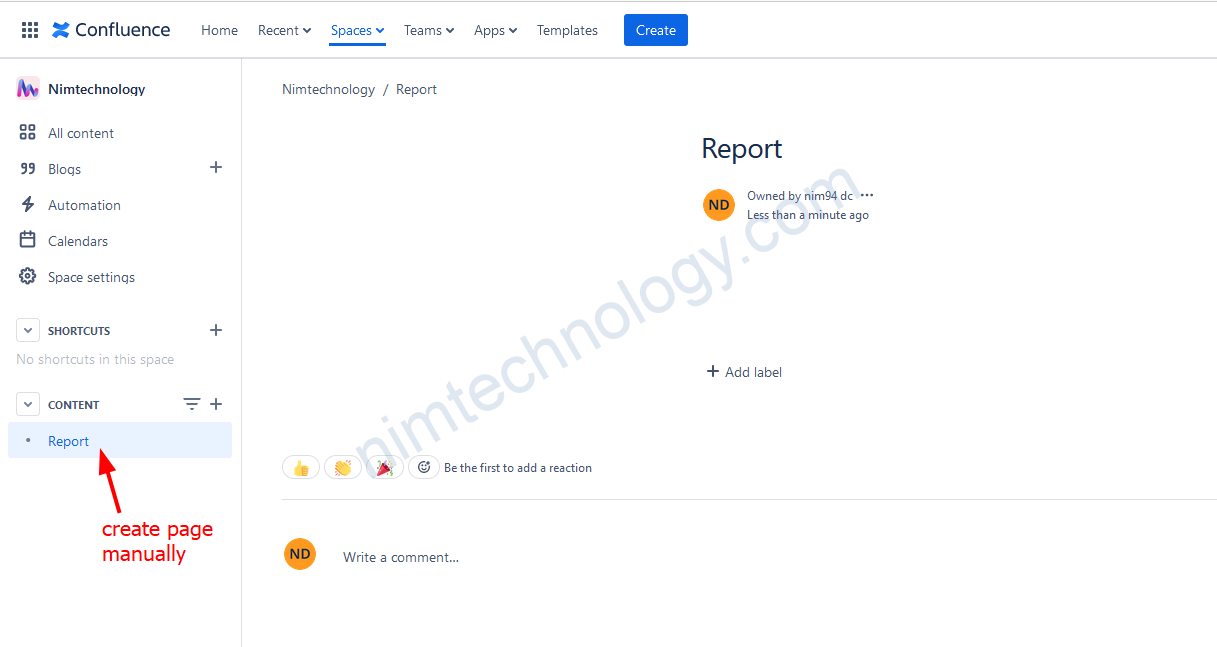Click the Confluence logo

(x=111, y=30)
